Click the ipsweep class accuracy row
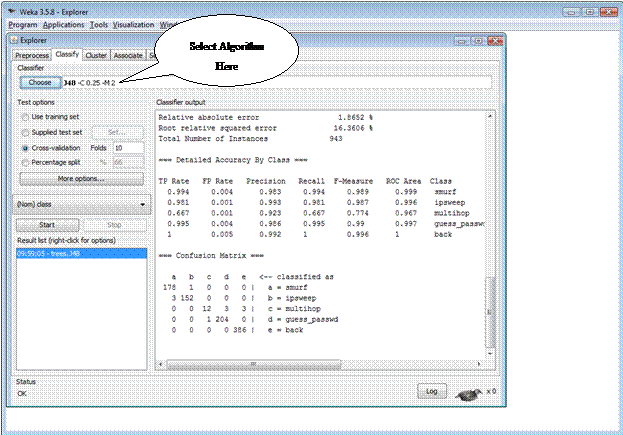Screen dimensions: 623x435 pos(316,203)
